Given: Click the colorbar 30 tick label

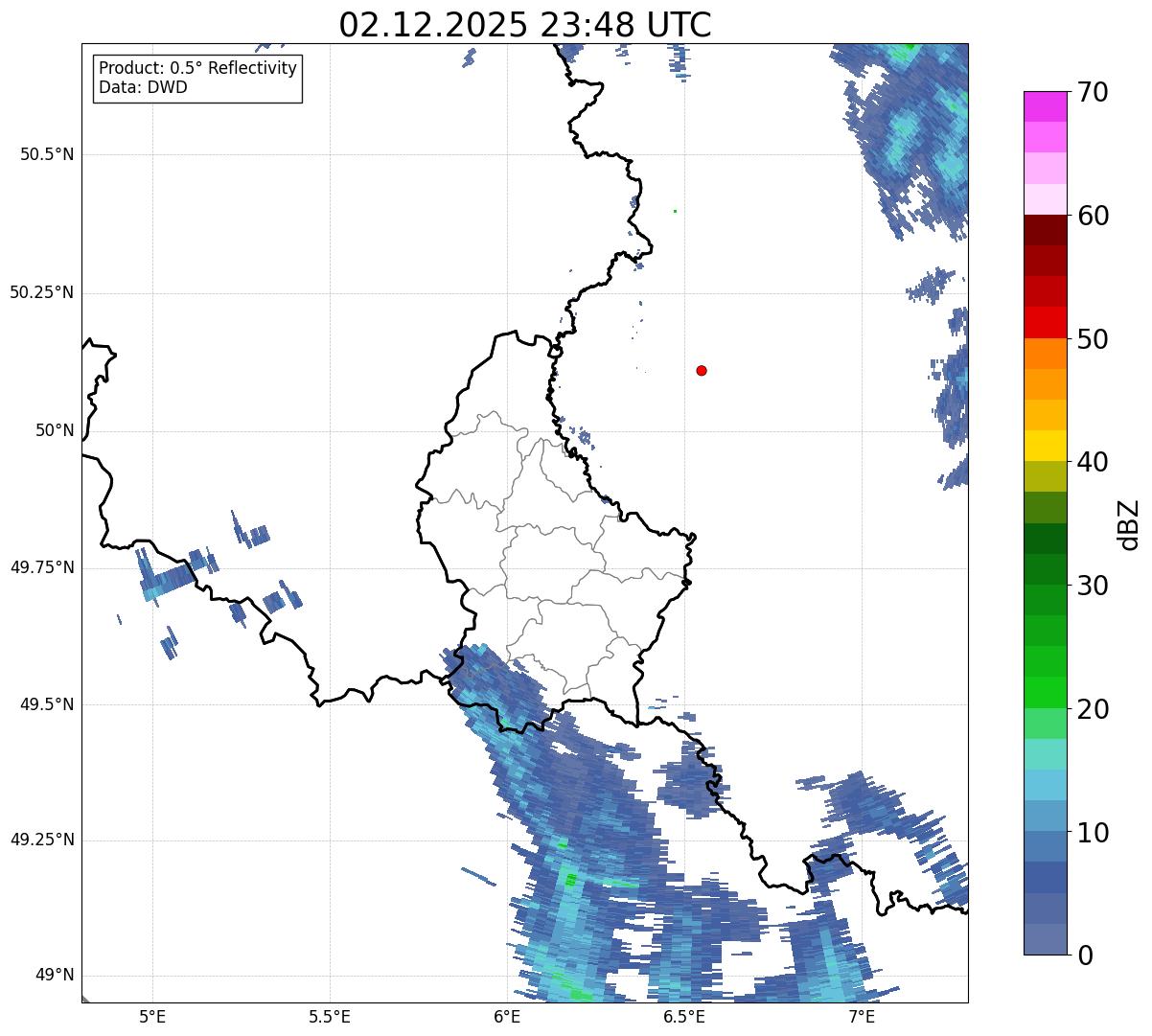Looking at the screenshot, I should pos(1093,586).
